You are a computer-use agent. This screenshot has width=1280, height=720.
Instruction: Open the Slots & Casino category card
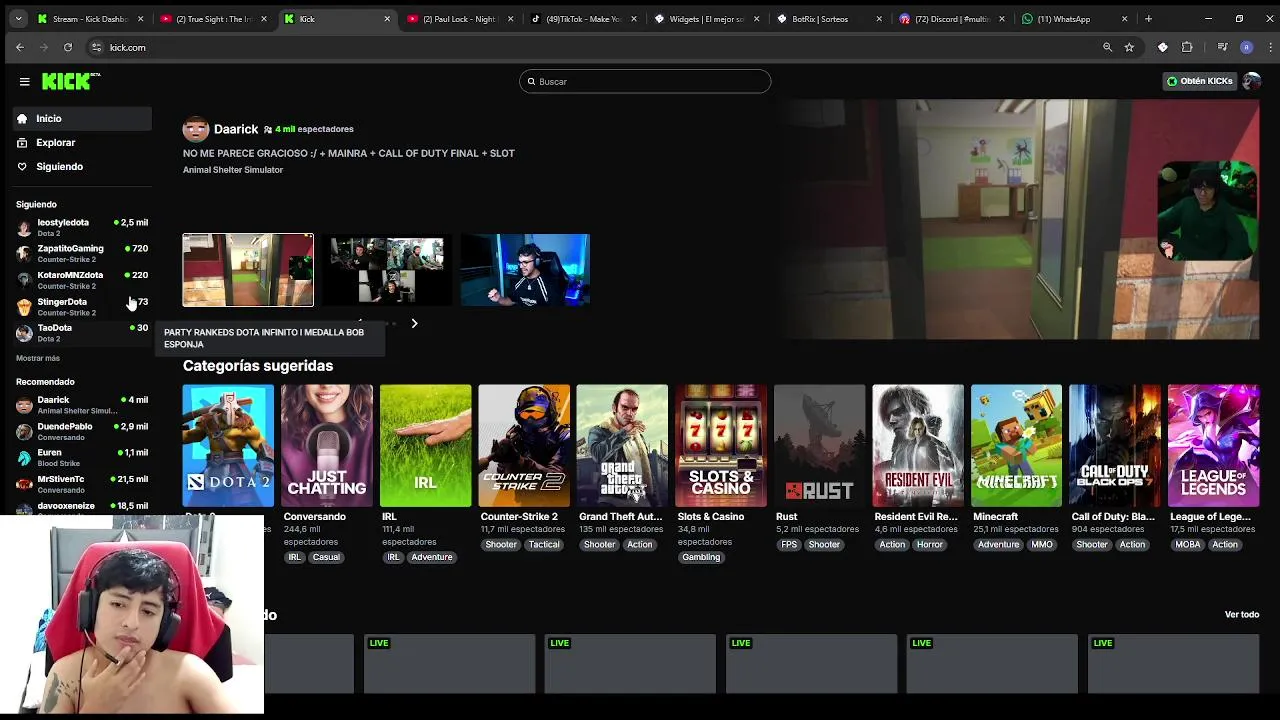point(721,446)
